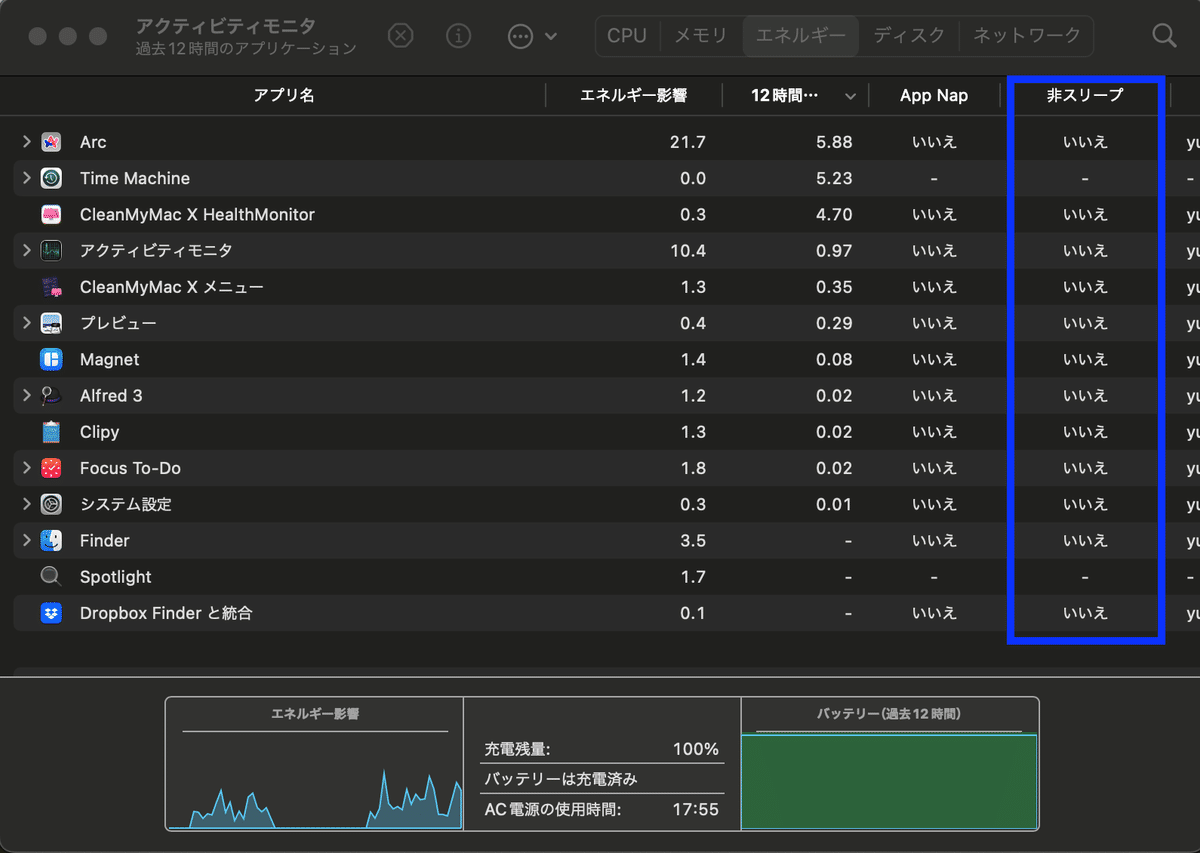Click the close window button
The image size is (1200, 853).
tap(37, 36)
